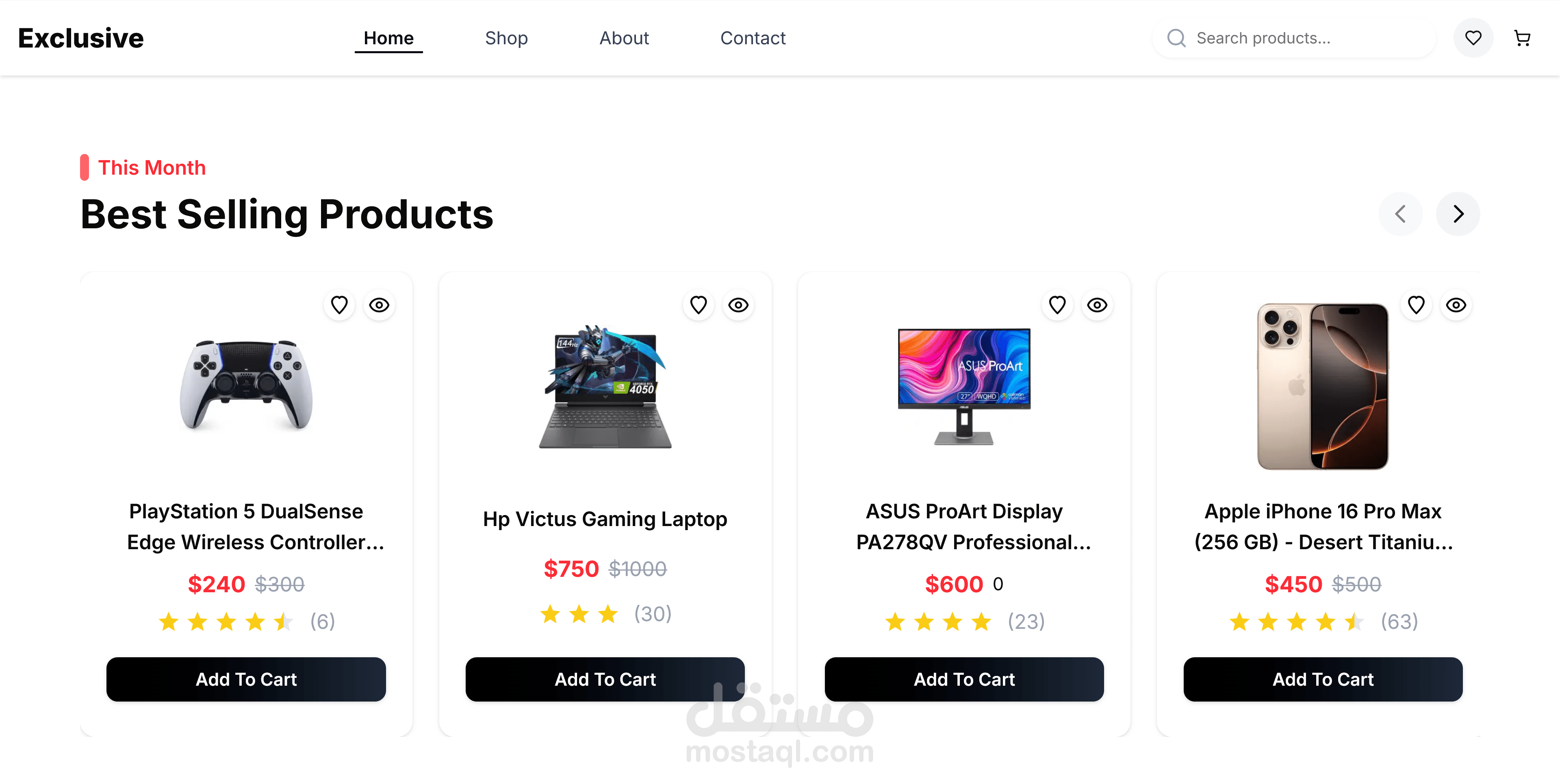Navigate to the Contact page
The width and height of the screenshot is (1560, 784).
[753, 38]
